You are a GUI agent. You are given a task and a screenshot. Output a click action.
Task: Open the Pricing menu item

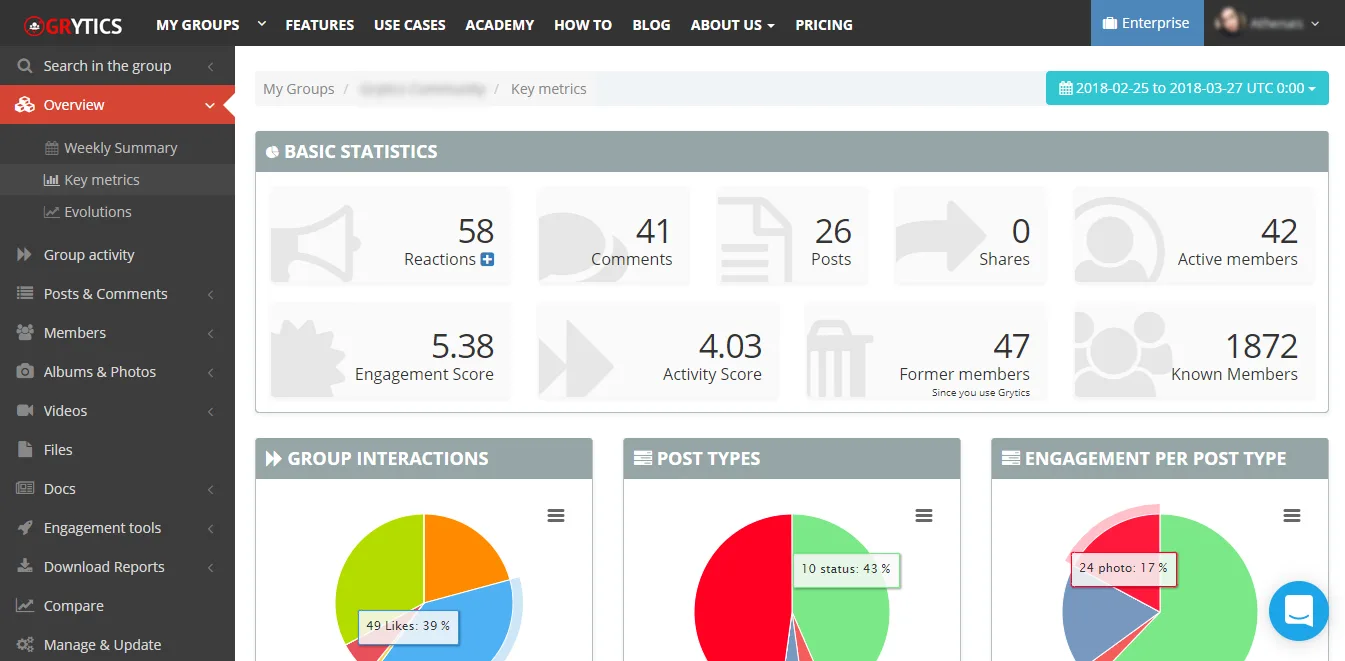point(824,24)
